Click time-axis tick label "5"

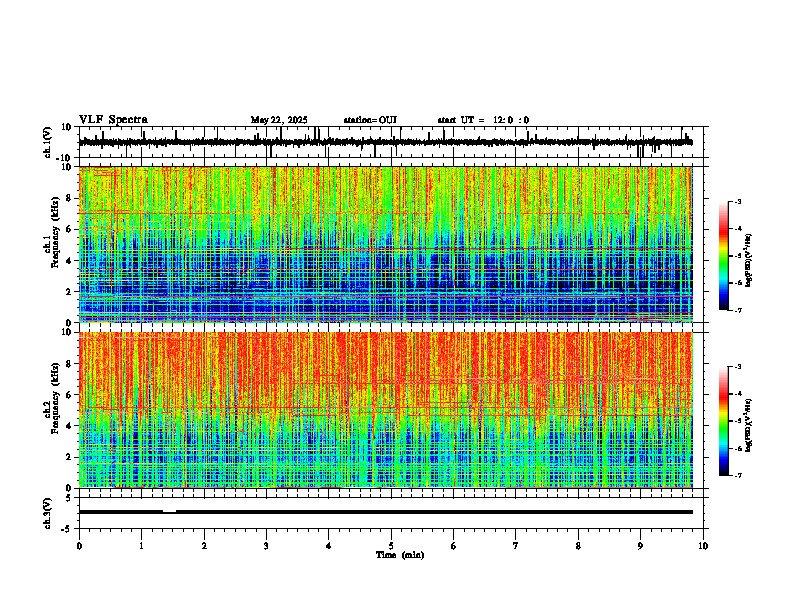(x=391, y=546)
